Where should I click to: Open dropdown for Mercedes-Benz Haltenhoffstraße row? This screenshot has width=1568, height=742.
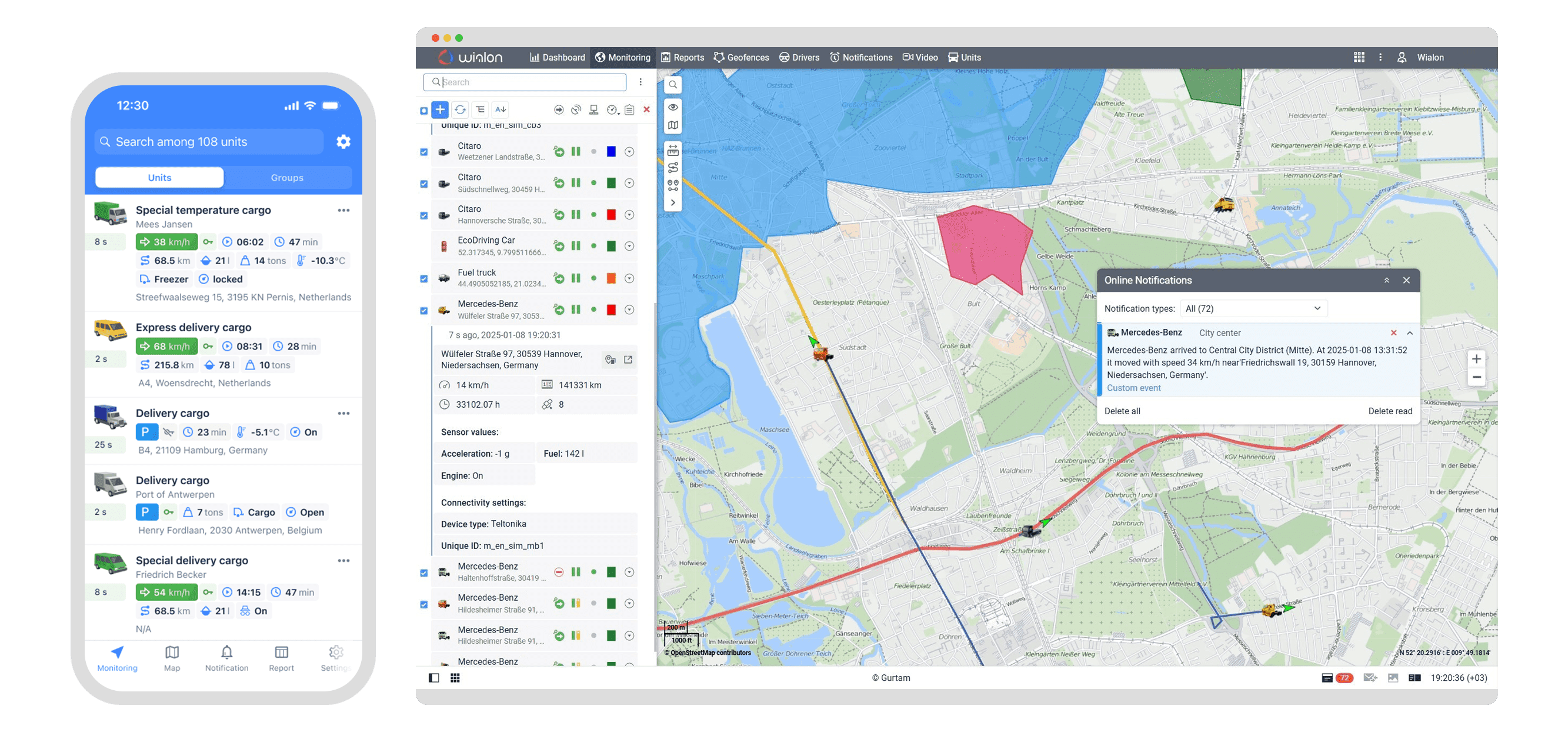[x=629, y=572]
